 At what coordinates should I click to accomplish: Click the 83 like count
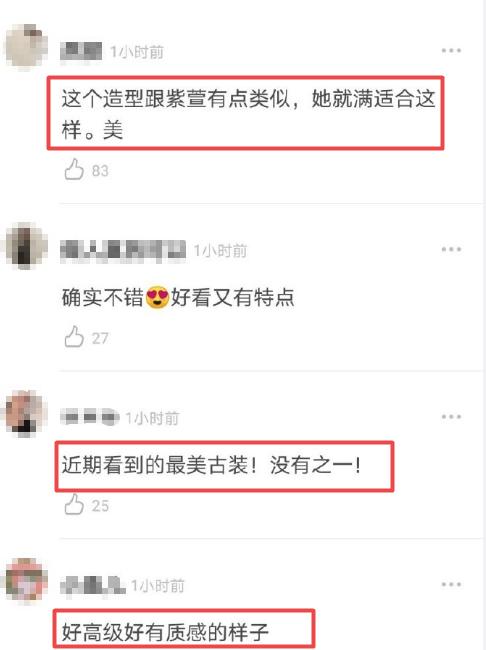coord(100,171)
